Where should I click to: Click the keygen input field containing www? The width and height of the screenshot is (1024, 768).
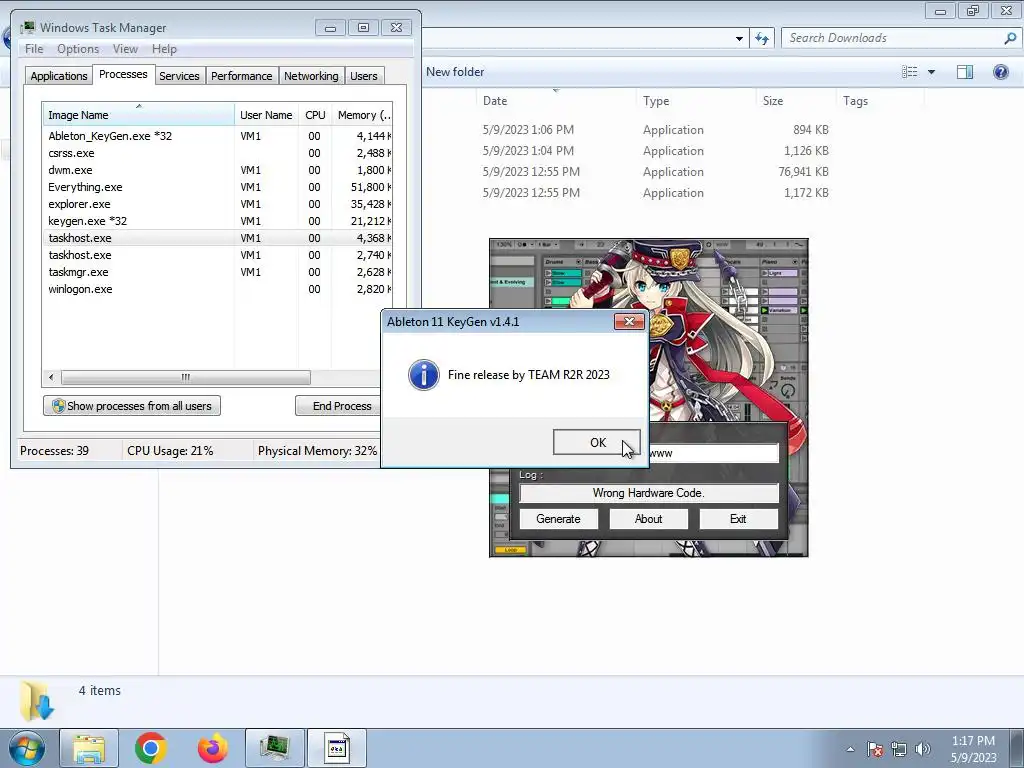pos(713,453)
